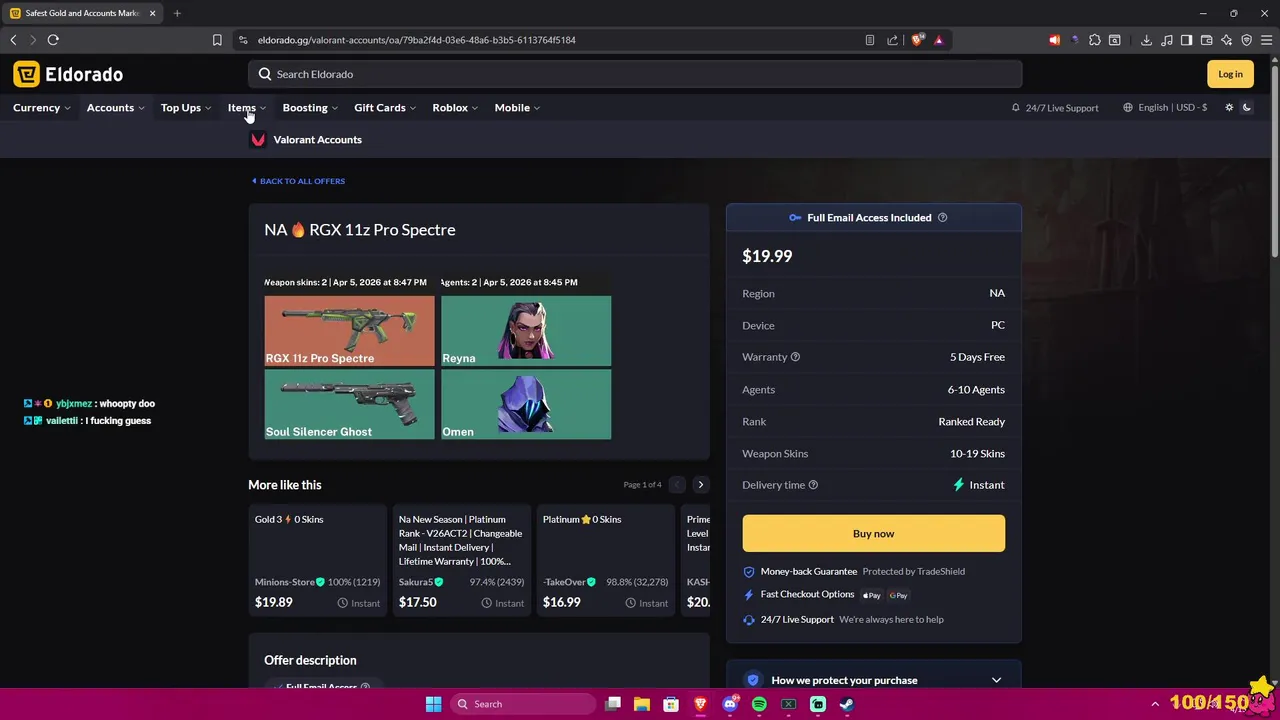
Task: Expand the Roblox menu
Action: [x=455, y=107]
